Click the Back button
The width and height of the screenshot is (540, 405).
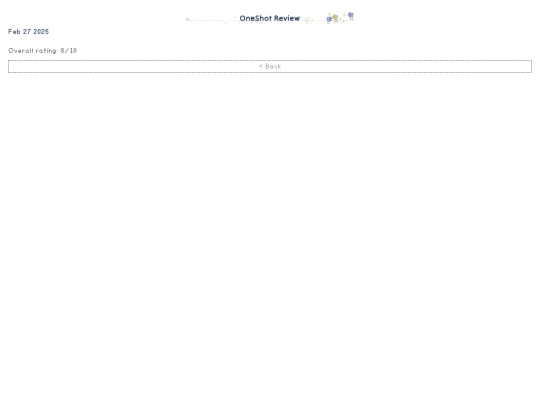270,66
